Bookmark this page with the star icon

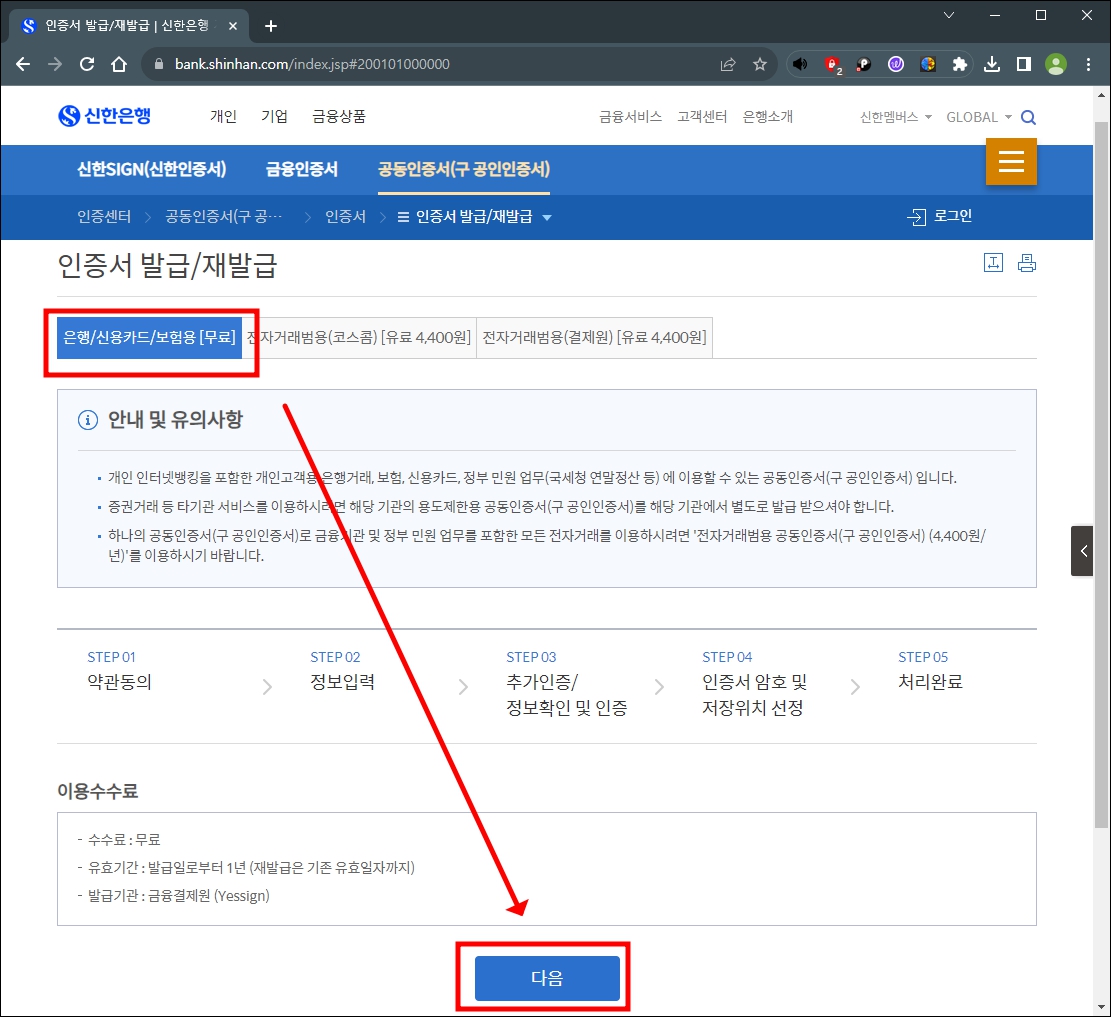(x=760, y=64)
